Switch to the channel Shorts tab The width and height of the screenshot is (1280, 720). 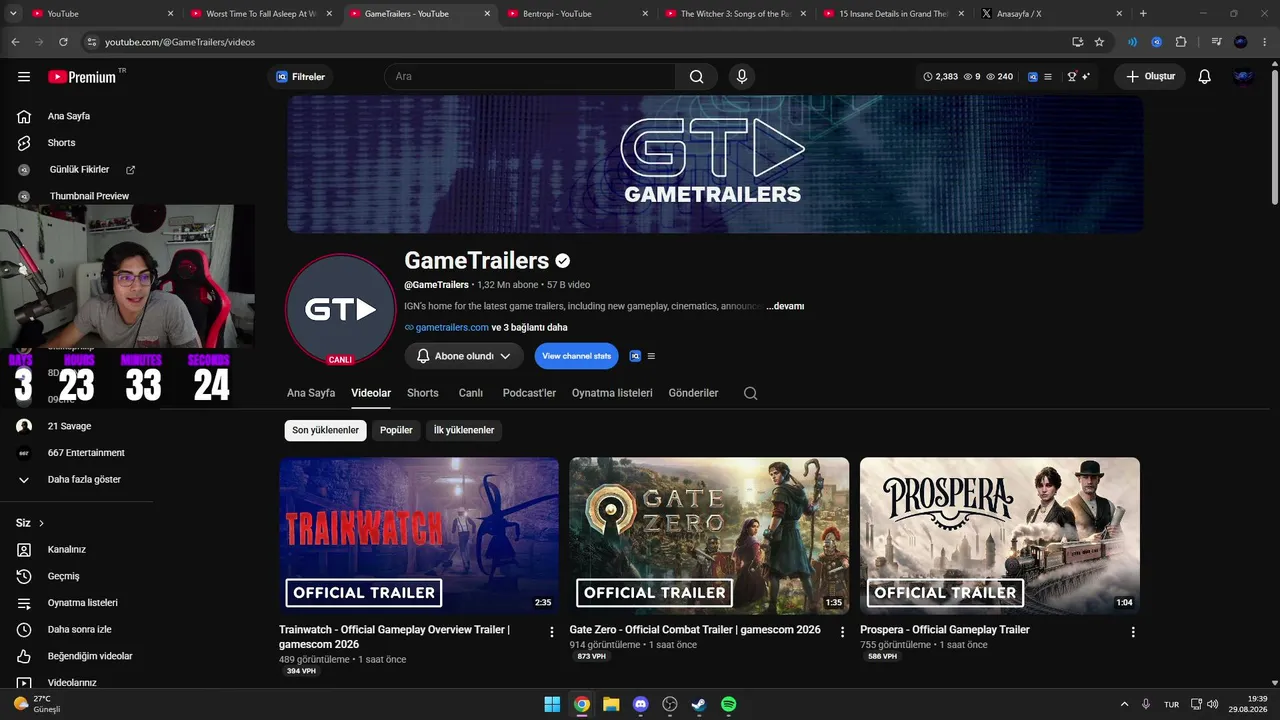[423, 393]
